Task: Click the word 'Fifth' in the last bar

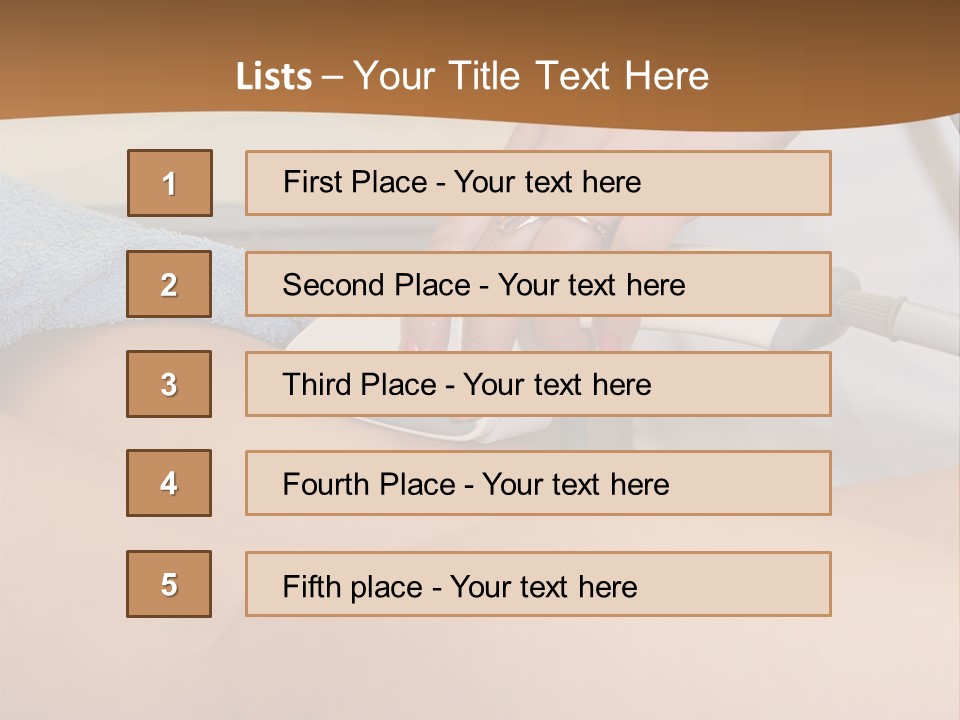Action: pos(312,586)
